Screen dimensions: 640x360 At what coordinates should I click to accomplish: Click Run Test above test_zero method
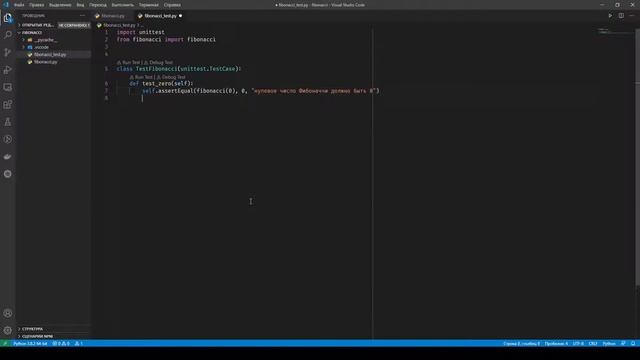(143, 77)
